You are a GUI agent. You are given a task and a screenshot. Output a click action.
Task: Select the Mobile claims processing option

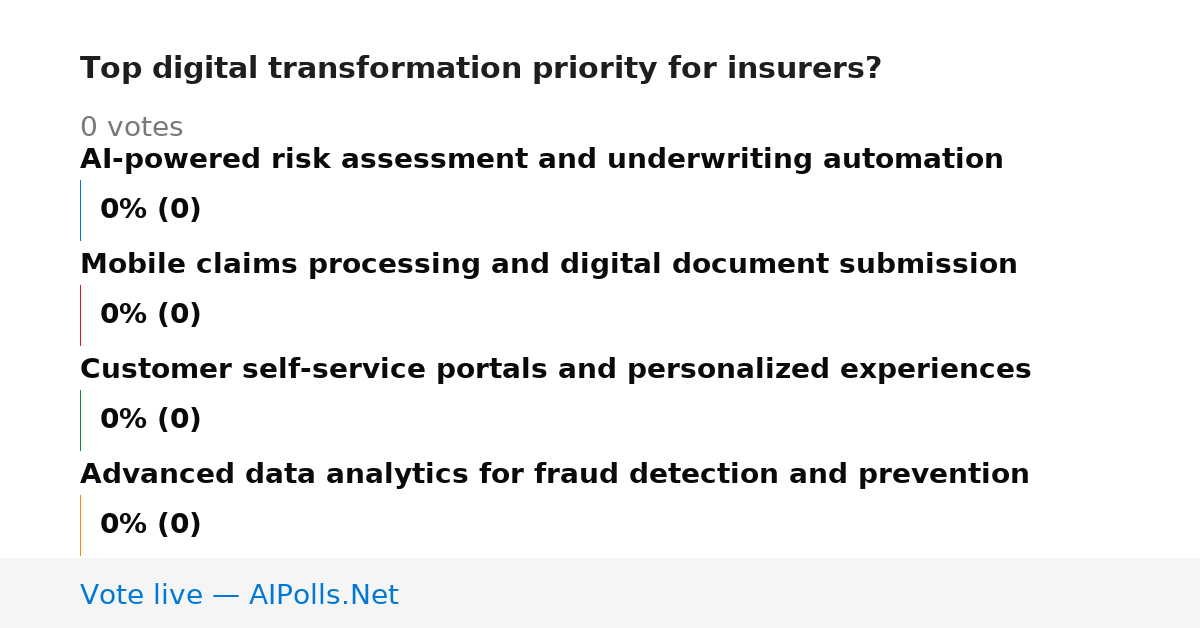(548, 264)
